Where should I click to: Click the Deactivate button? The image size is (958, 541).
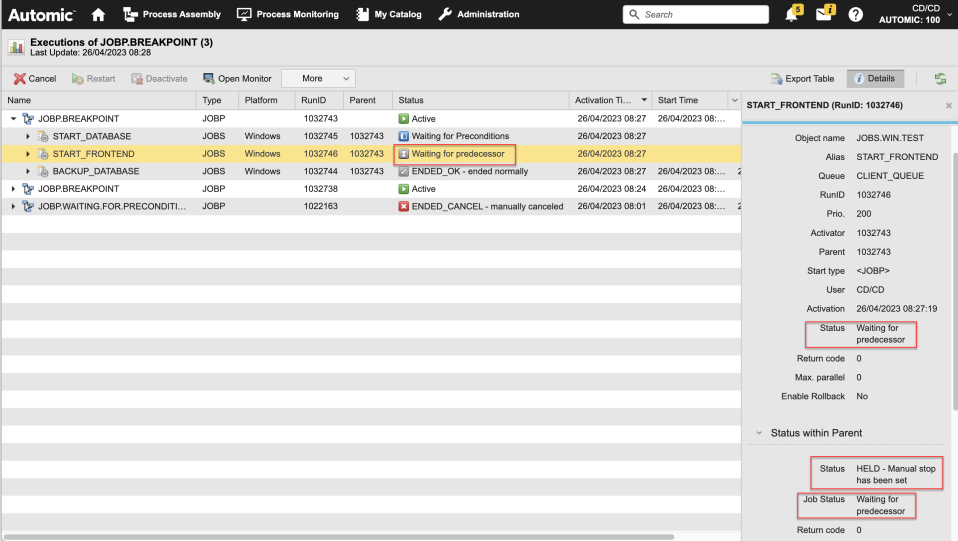point(159,78)
